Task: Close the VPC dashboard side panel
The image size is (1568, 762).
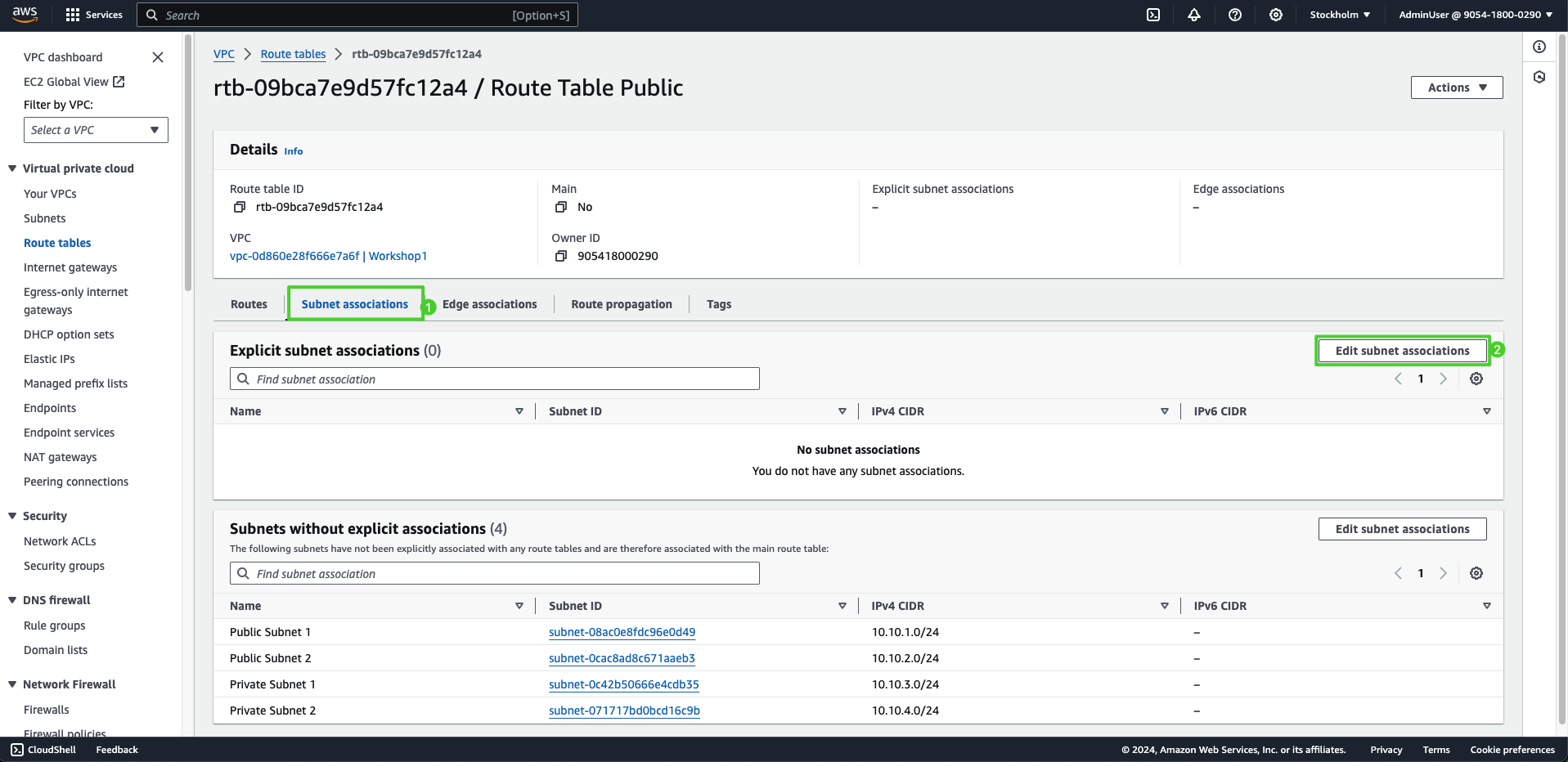Action: [x=158, y=57]
